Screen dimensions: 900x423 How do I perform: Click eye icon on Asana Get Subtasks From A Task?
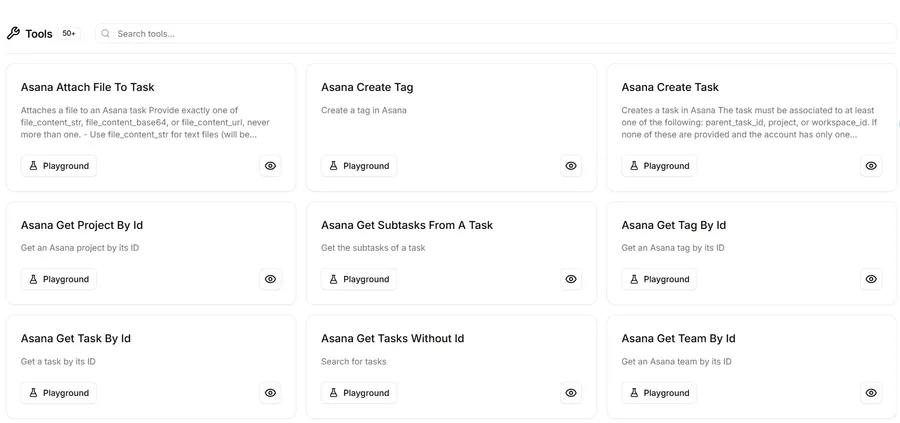click(x=571, y=279)
